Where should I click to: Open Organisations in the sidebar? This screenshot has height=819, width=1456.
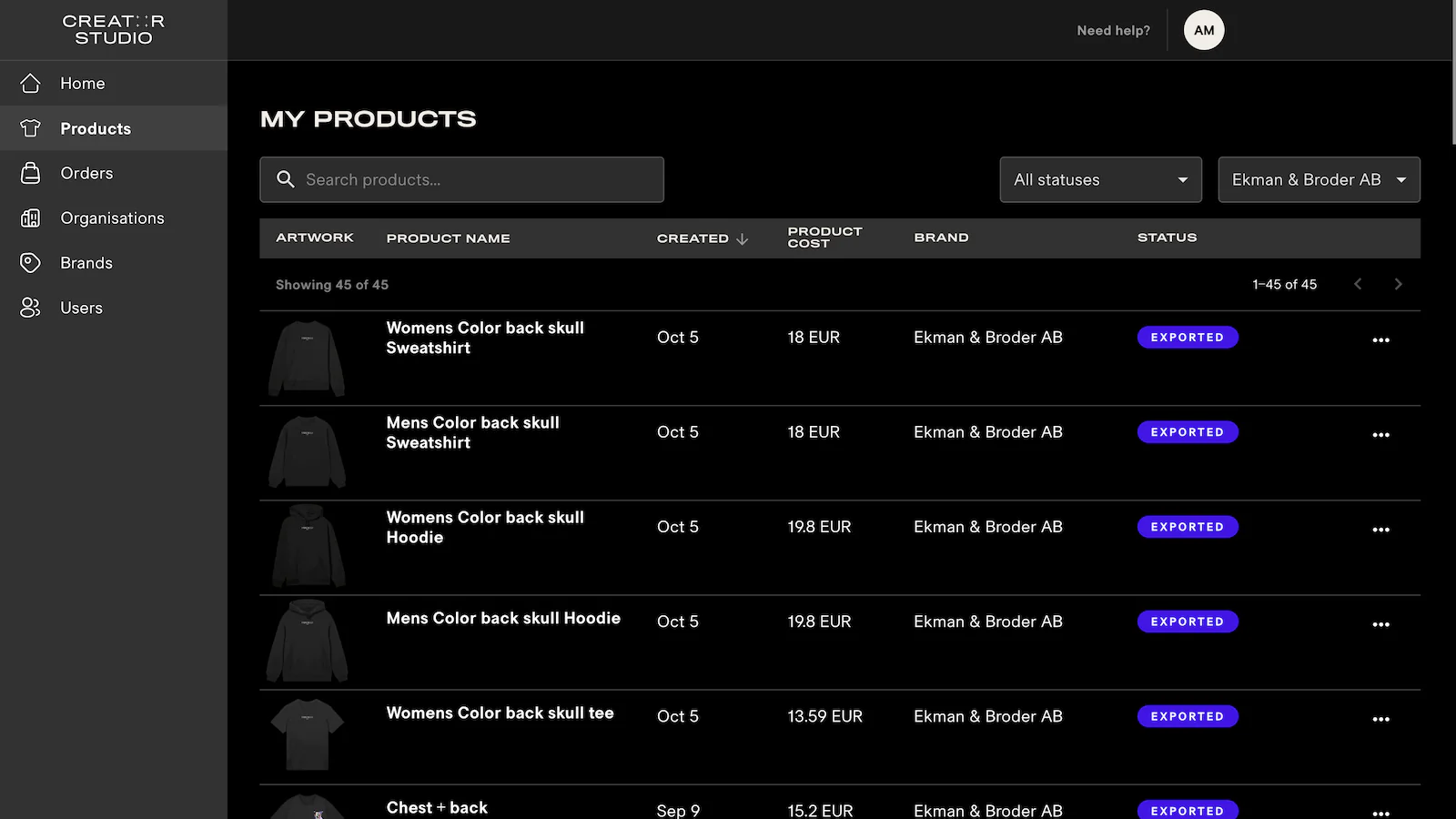coord(114,217)
